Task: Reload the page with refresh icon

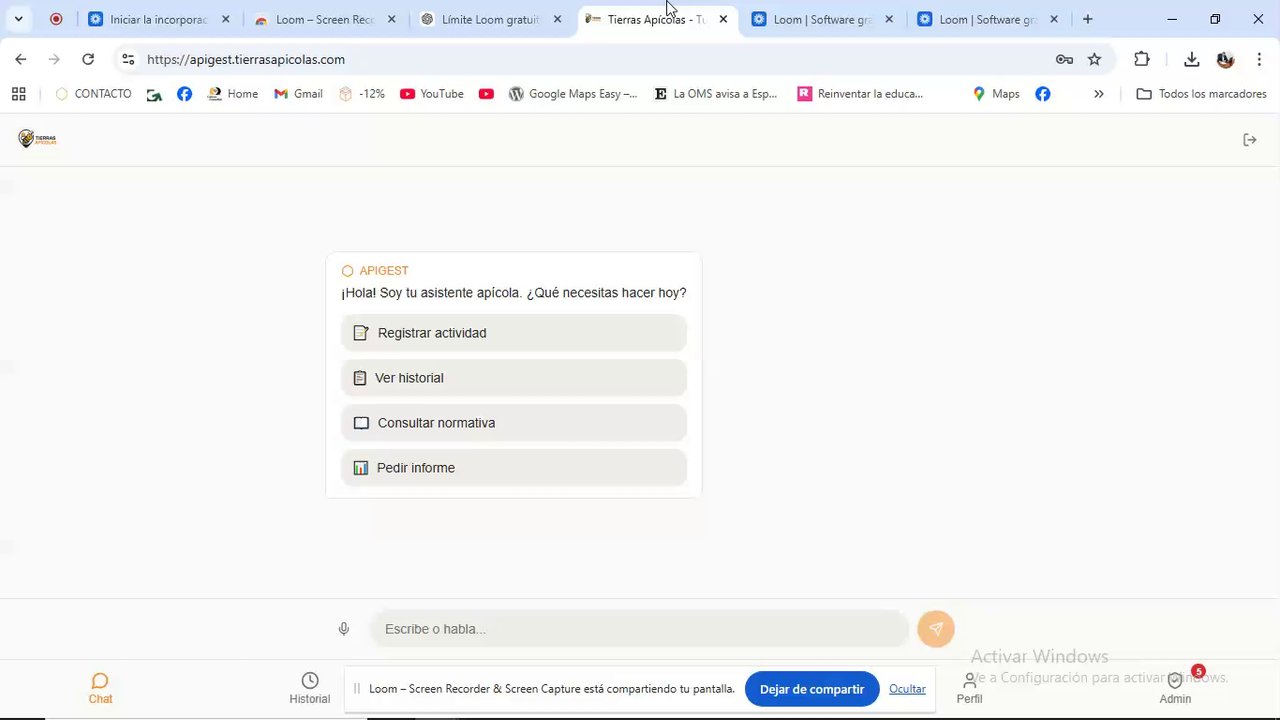Action: pos(88,59)
